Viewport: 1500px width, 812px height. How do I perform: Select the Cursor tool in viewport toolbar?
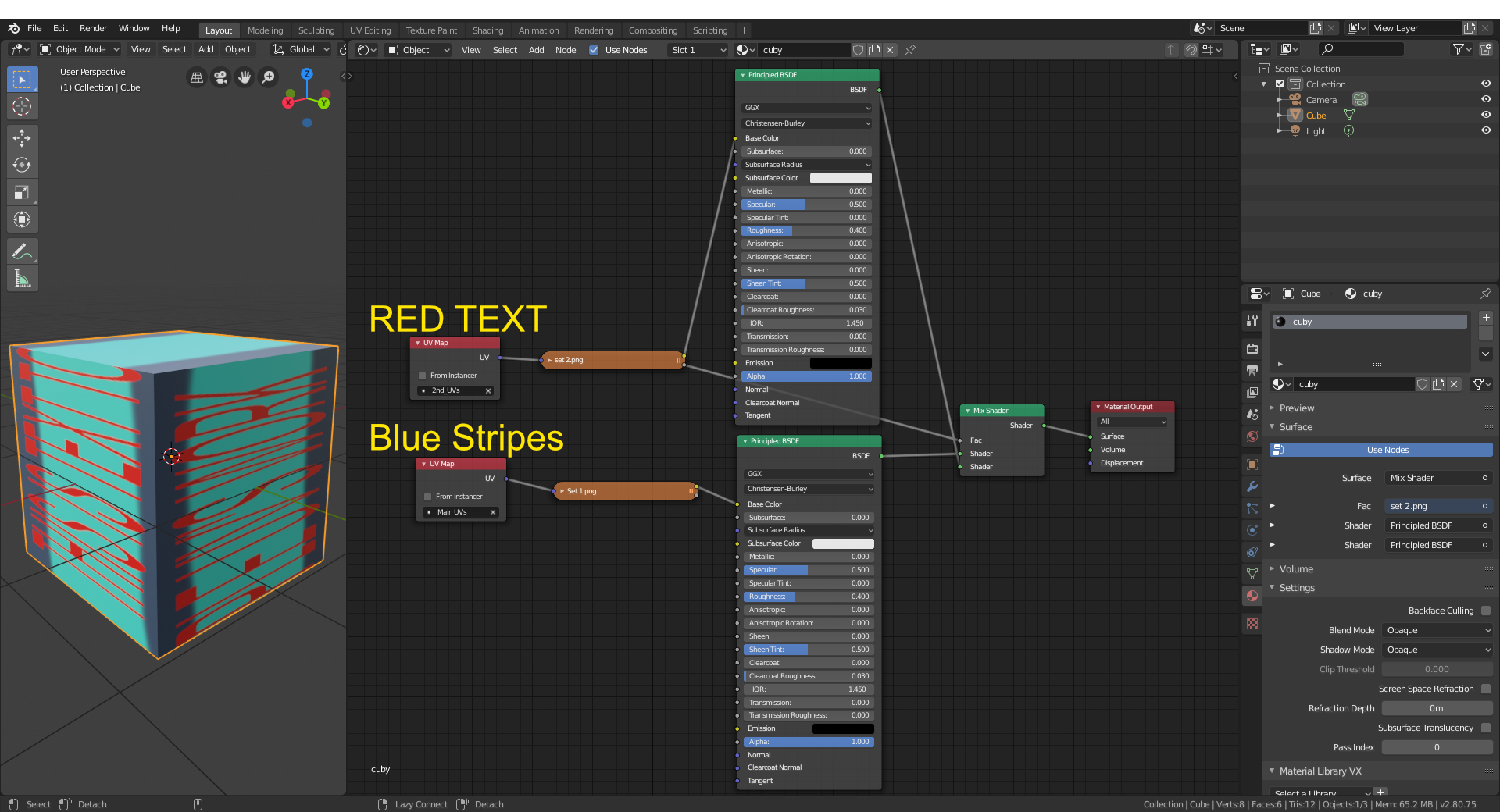click(22, 106)
